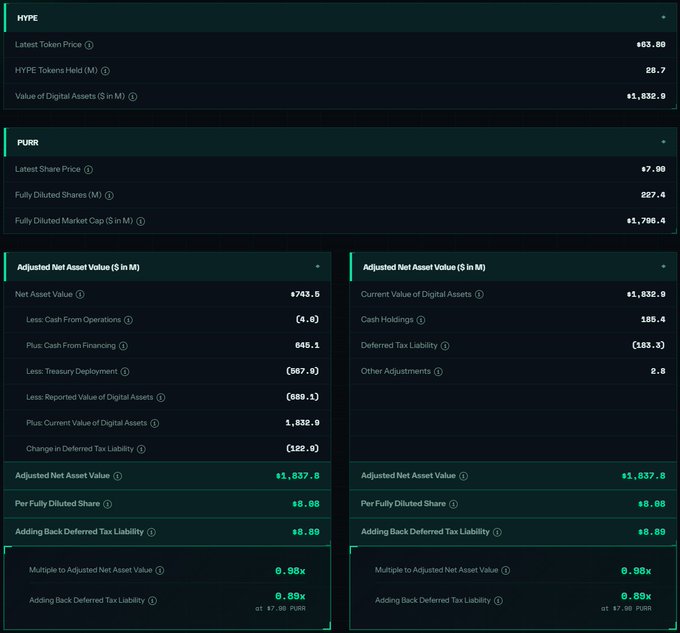Click the (4.0) cash from operations value
680x633 pixels.
click(307, 320)
